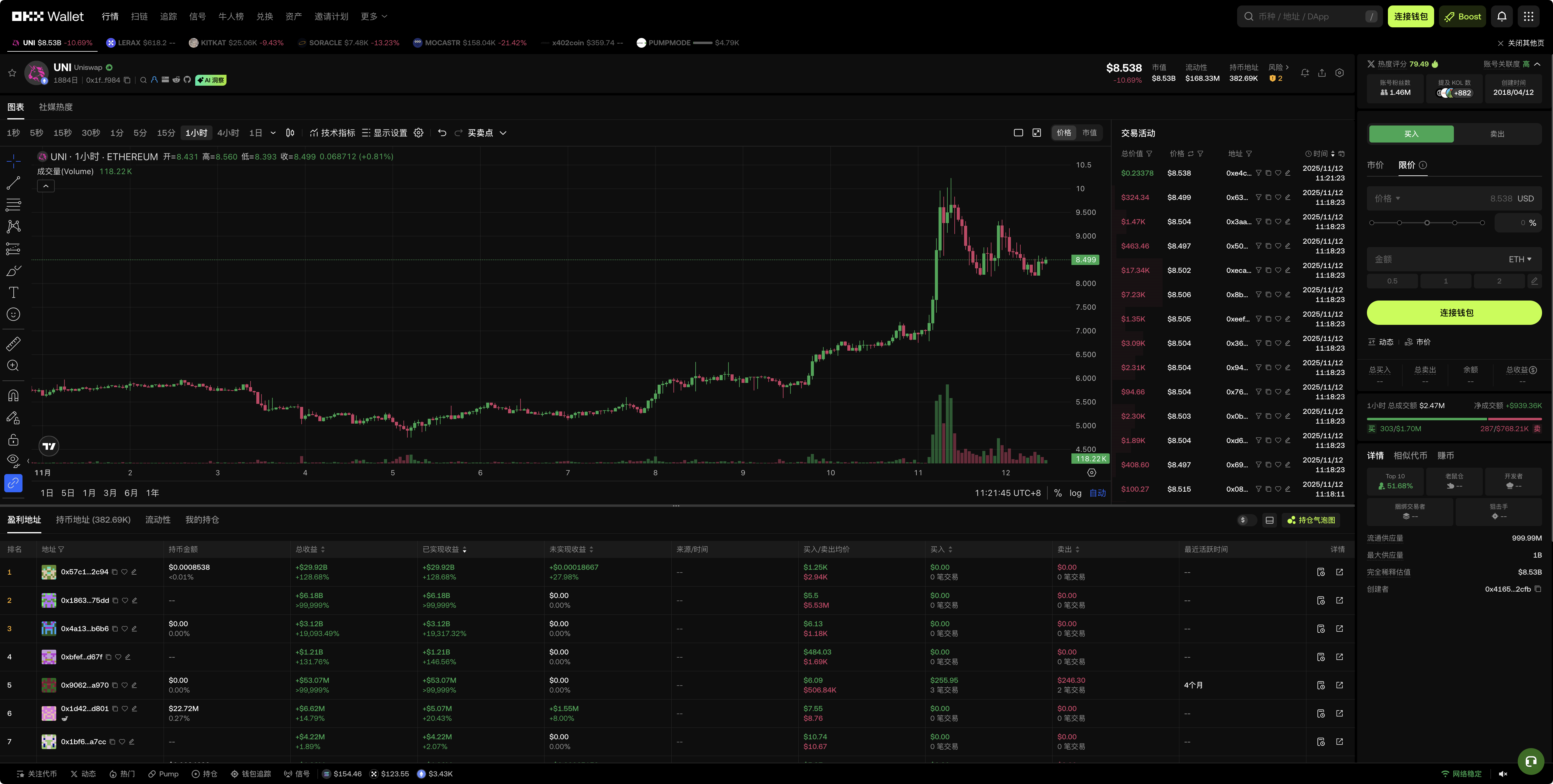Click the undo arrow on the chart toolbar

point(442,132)
